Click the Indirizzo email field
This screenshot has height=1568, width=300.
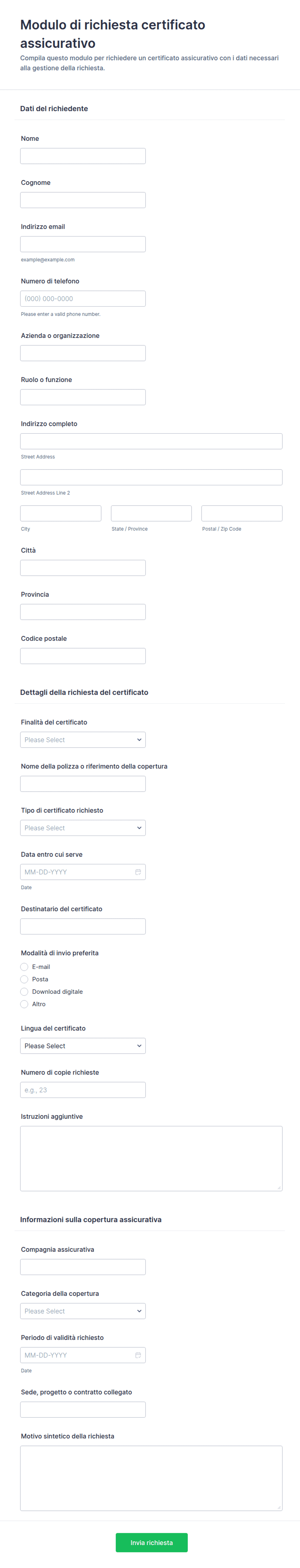[83, 244]
